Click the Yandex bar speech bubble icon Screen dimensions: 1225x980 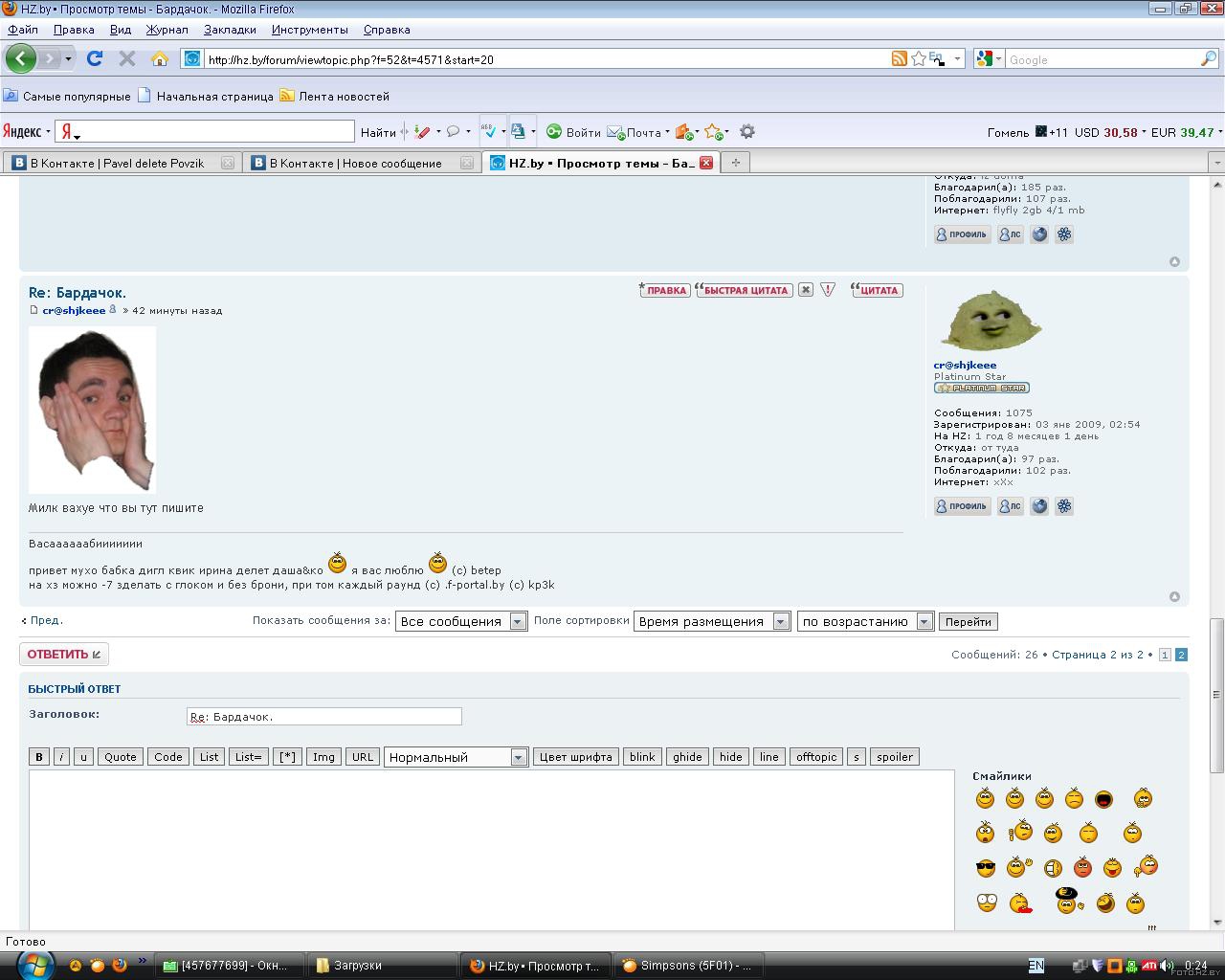(x=454, y=132)
